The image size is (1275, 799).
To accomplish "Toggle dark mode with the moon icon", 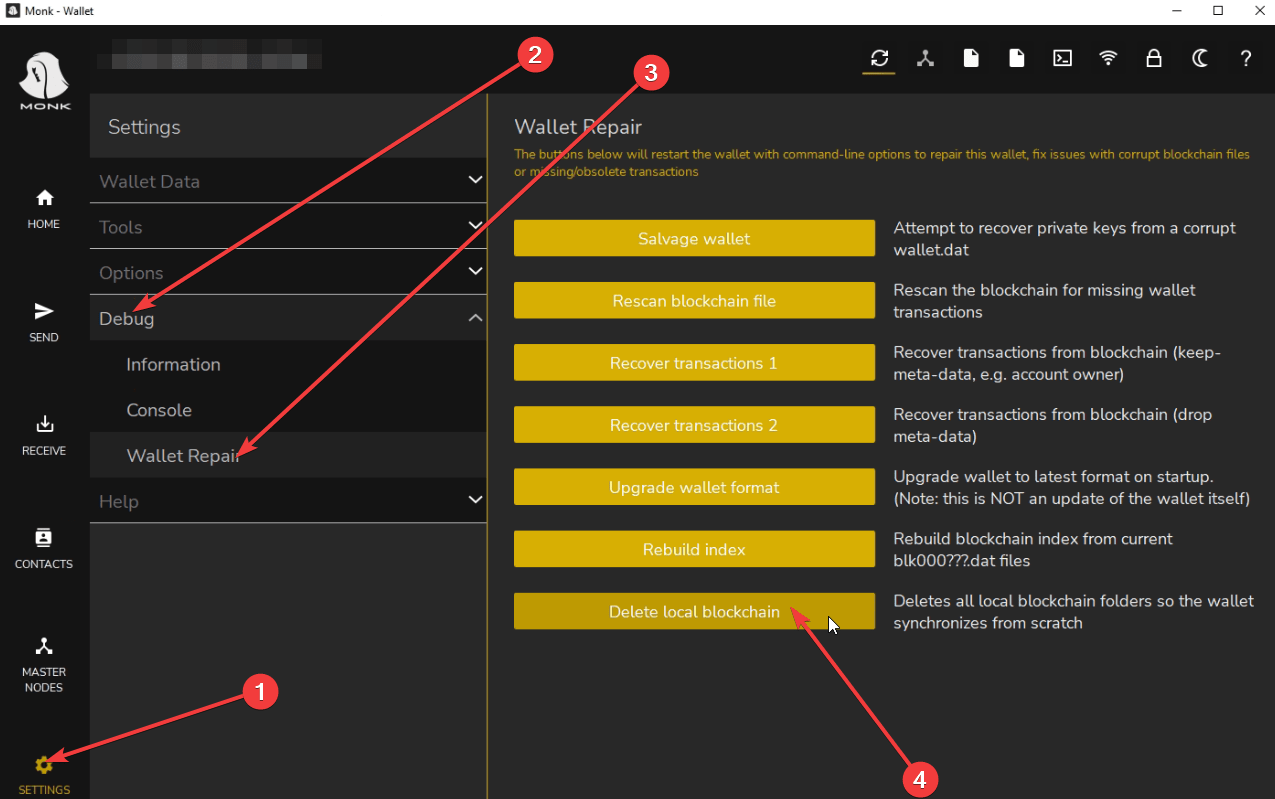I will [x=1200, y=58].
